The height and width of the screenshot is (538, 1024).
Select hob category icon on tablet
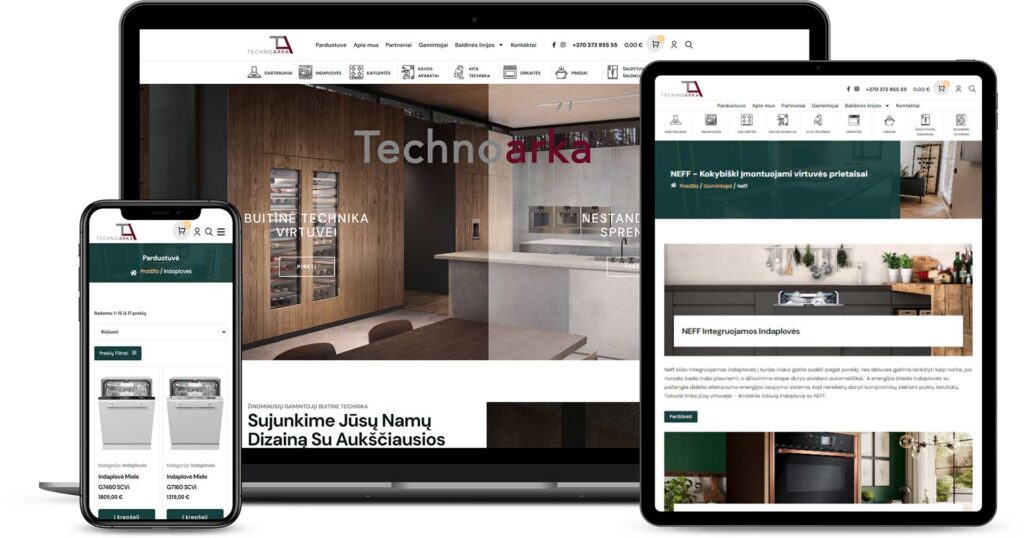point(746,120)
